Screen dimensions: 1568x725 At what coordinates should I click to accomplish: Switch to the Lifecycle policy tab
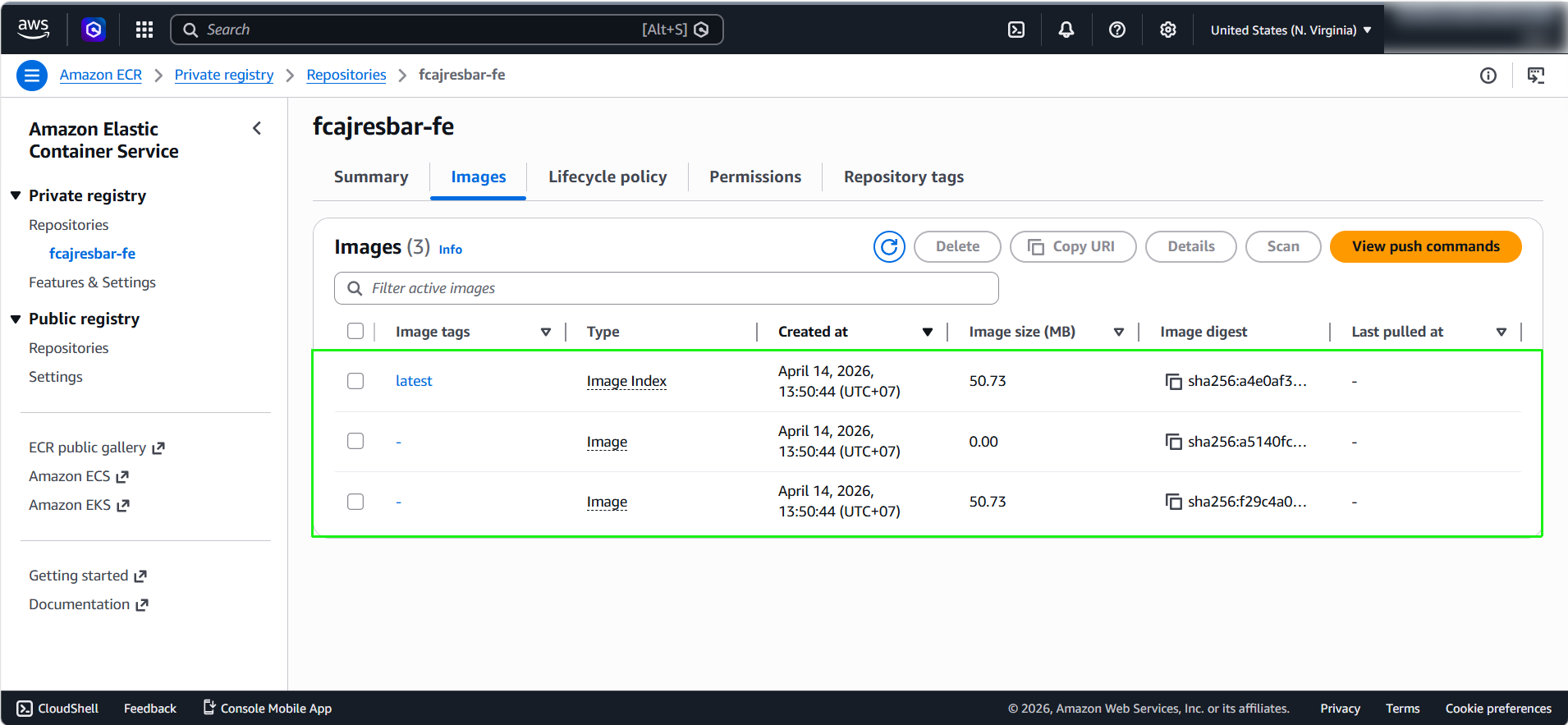[607, 177]
